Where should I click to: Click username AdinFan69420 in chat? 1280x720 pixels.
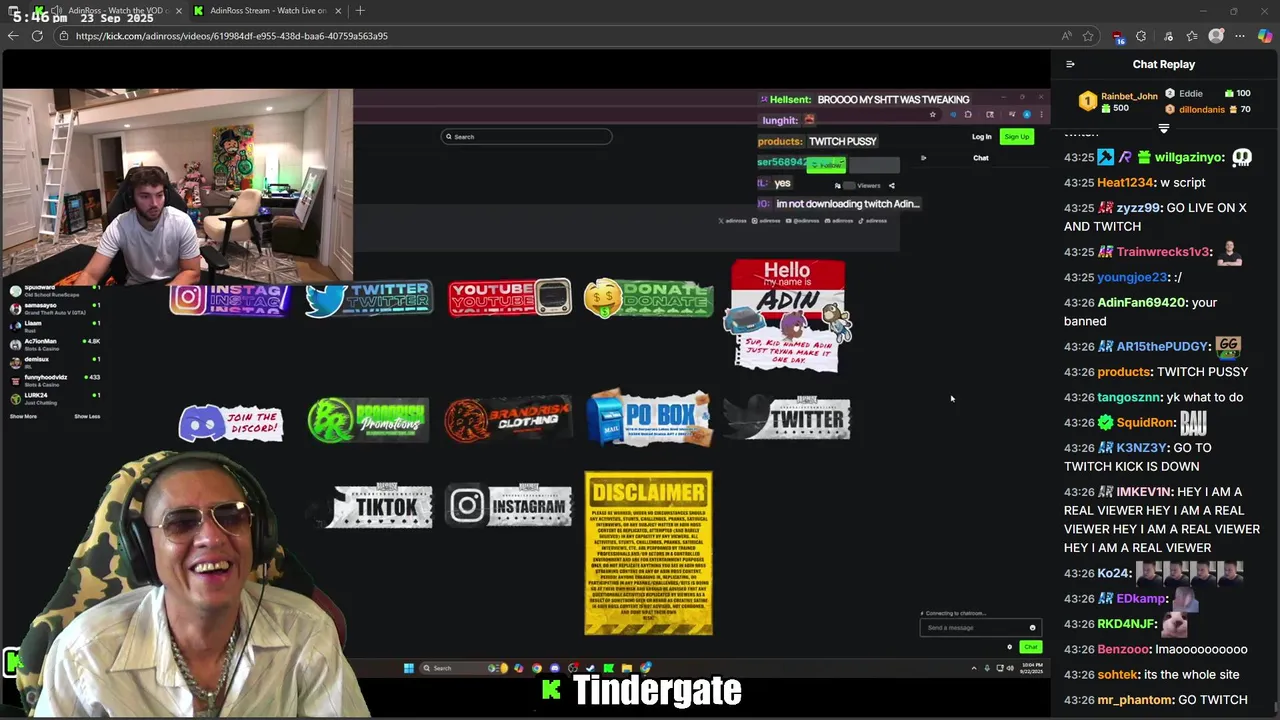pos(1141,303)
